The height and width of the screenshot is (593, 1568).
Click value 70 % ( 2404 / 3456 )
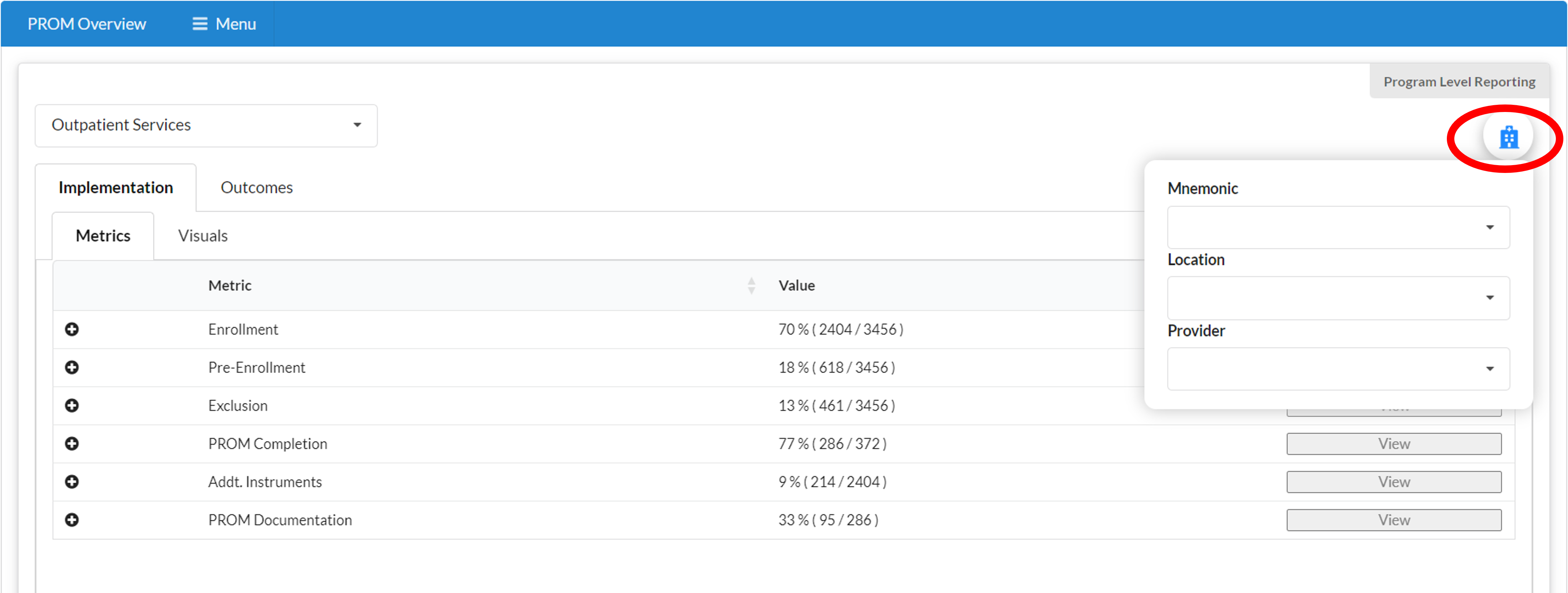point(841,329)
